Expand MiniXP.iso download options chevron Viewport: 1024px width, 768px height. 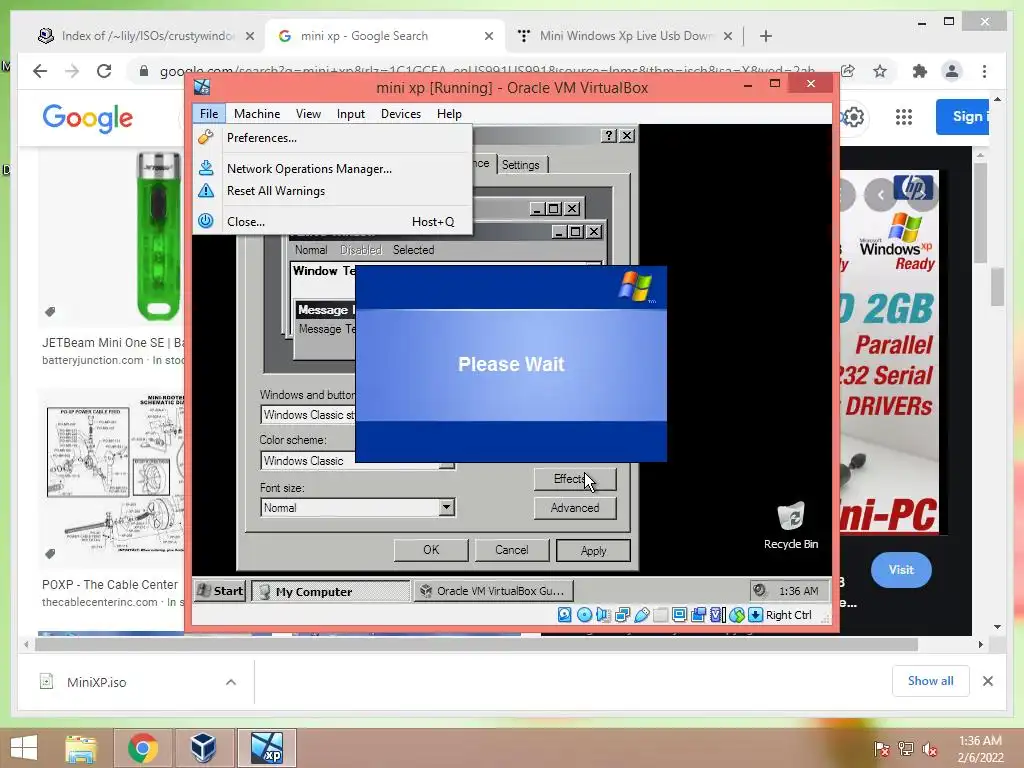pyautogui.click(x=231, y=682)
